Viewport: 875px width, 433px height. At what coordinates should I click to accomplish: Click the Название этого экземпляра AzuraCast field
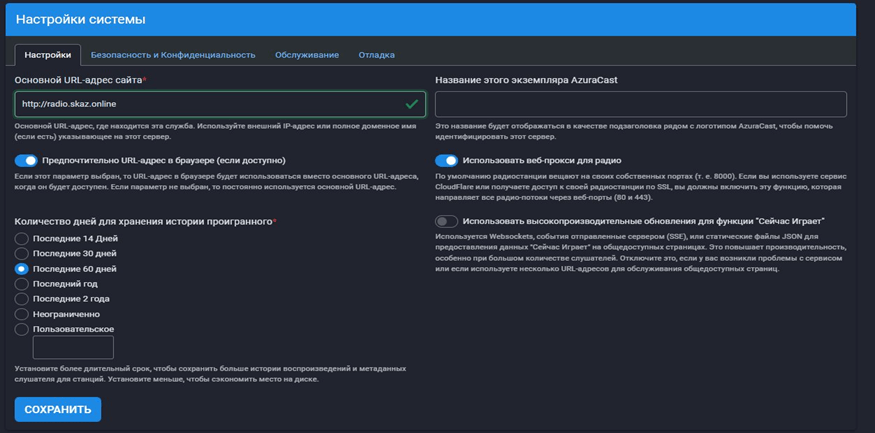pyautogui.click(x=640, y=104)
